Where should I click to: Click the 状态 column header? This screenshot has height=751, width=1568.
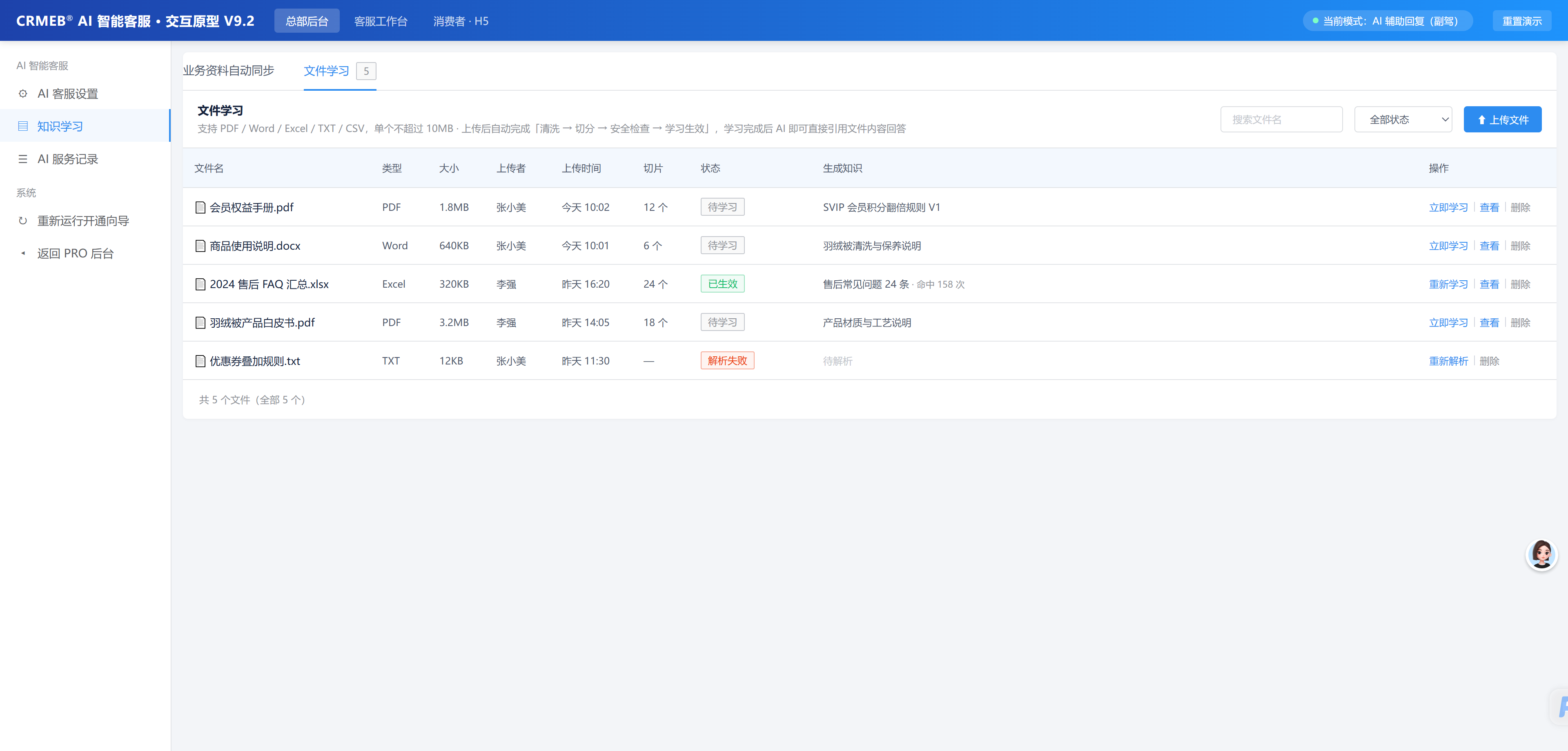pyautogui.click(x=710, y=168)
